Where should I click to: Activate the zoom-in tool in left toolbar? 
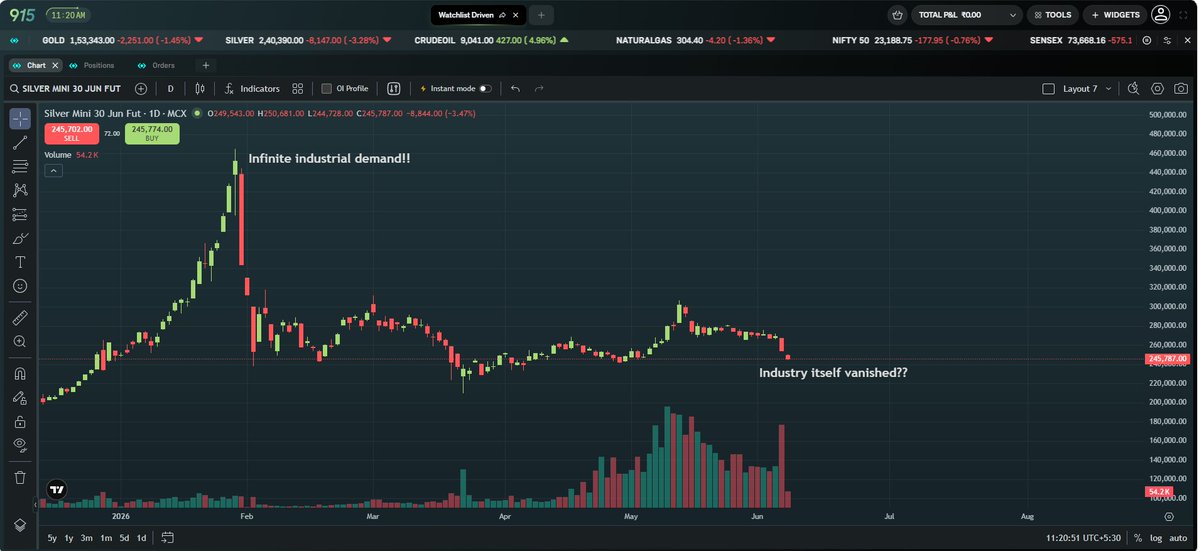click(20, 342)
